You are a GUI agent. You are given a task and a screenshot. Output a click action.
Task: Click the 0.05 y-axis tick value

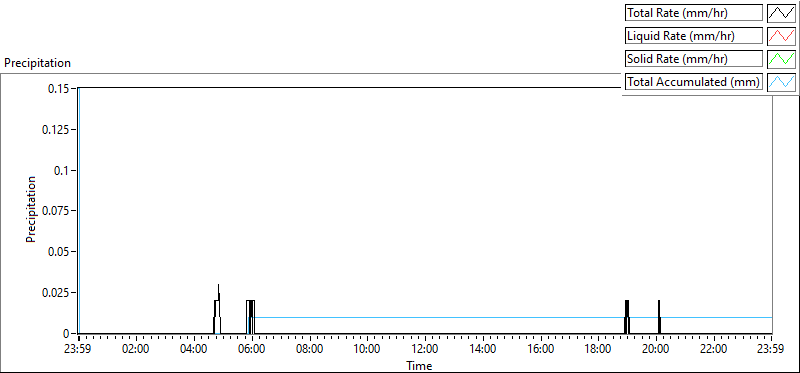[59, 252]
